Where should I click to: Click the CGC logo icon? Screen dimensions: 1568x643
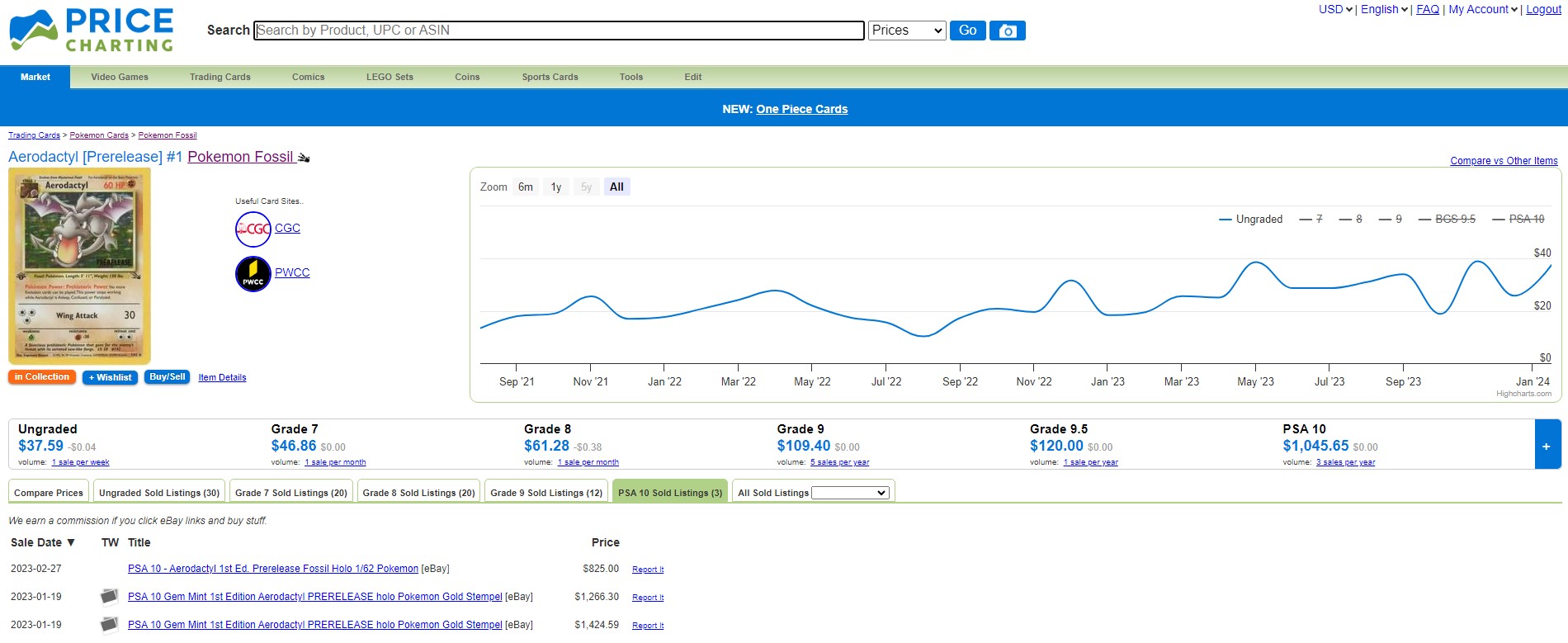pos(253,229)
